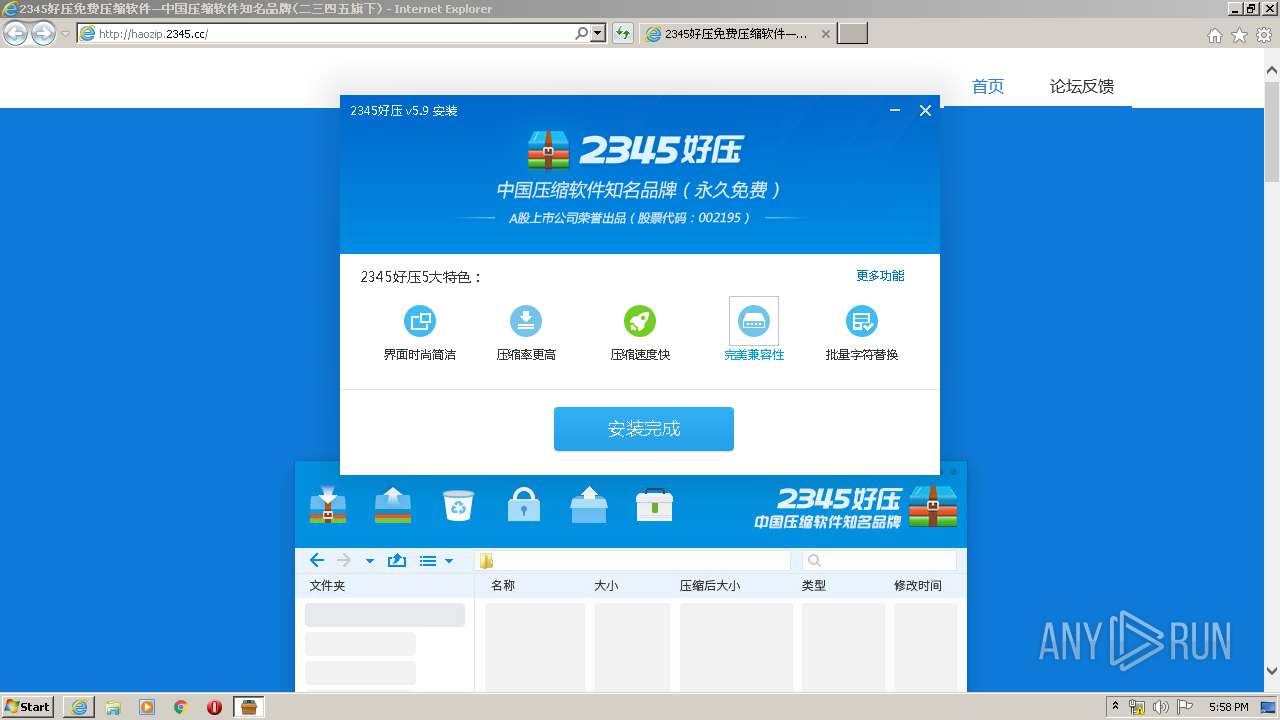Click the 名称 column header

coord(503,586)
